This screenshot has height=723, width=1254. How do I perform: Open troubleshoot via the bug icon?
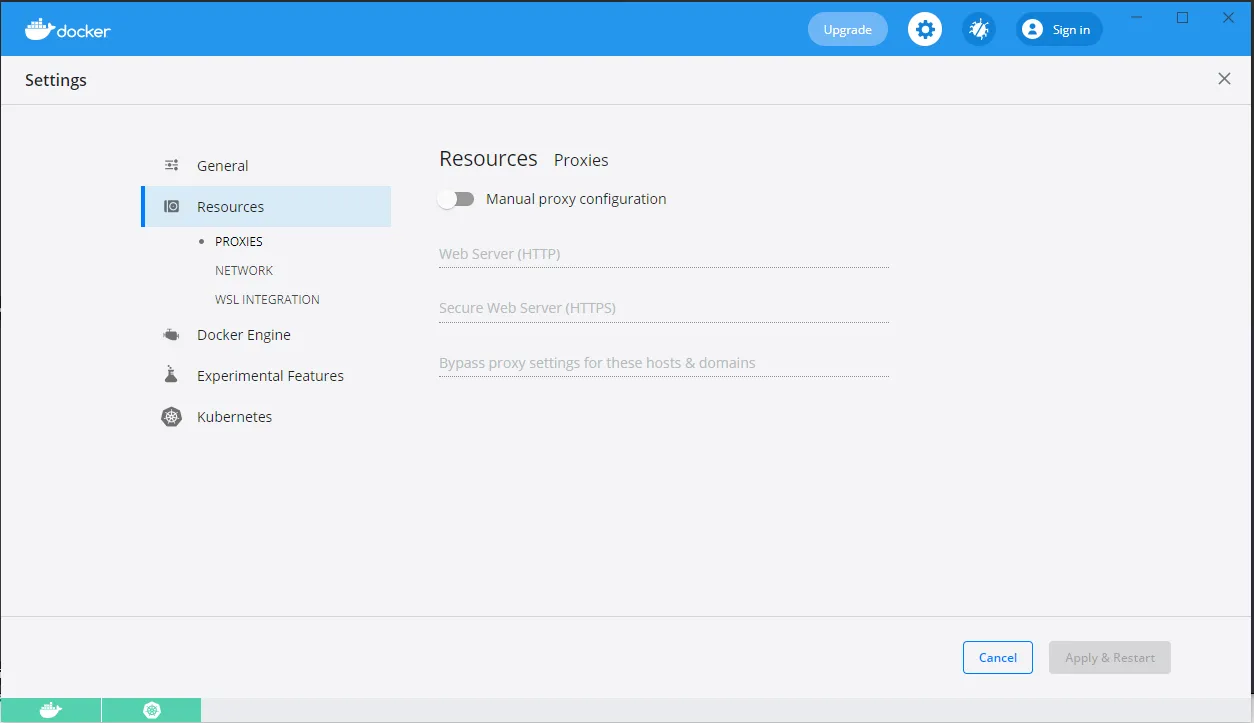[979, 29]
